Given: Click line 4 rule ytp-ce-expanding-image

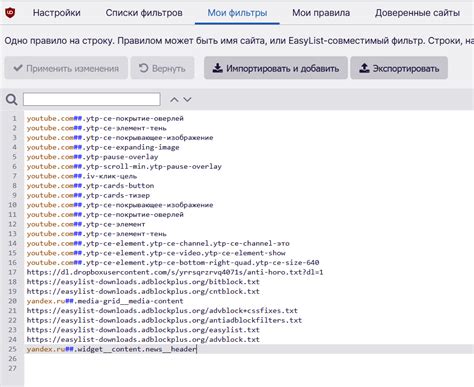Looking at the screenshot, I should click(x=103, y=147).
